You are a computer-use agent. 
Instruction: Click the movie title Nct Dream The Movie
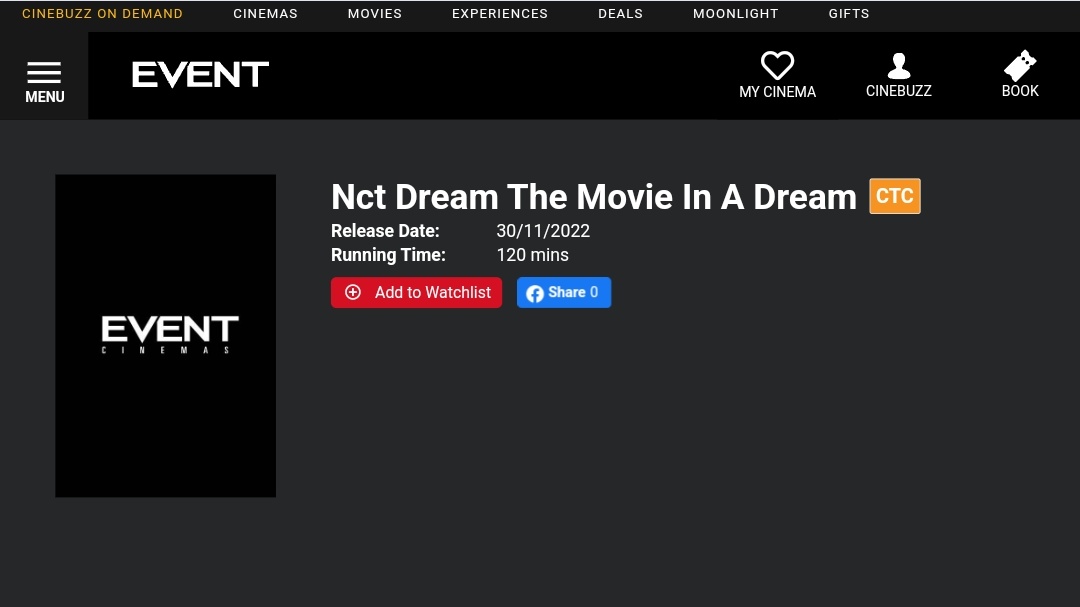pyautogui.click(x=593, y=197)
